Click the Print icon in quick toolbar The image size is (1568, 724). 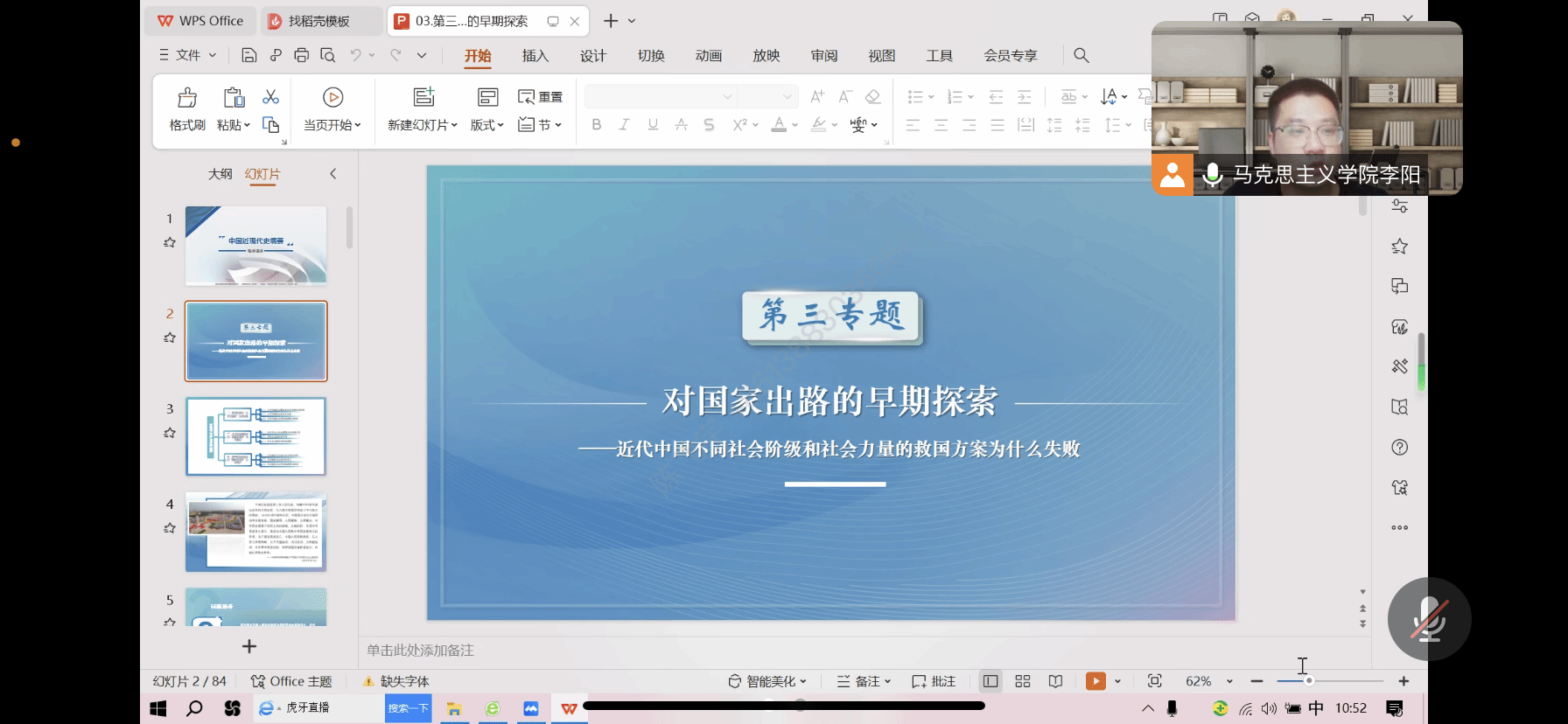click(x=302, y=56)
